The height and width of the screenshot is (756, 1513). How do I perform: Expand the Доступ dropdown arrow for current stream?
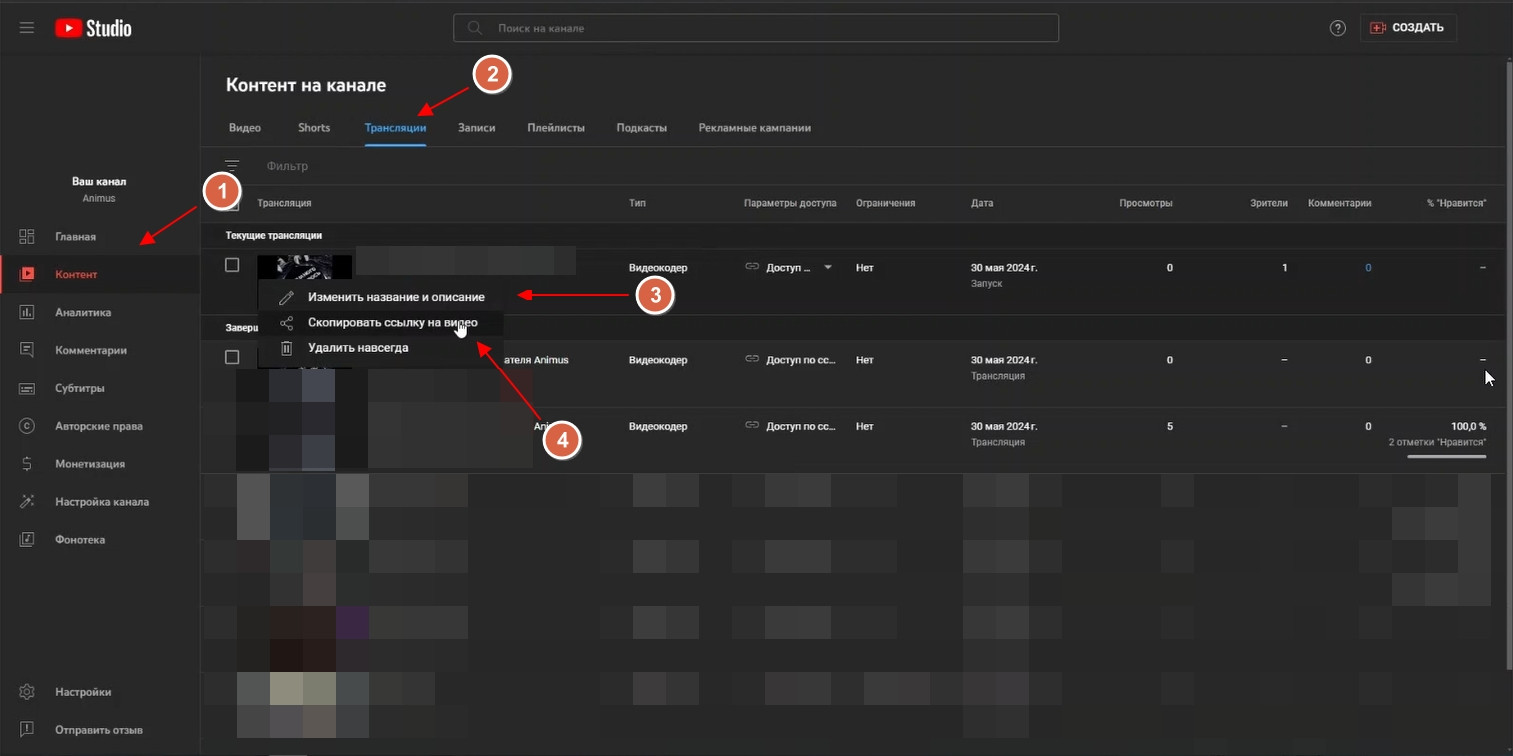pos(828,268)
